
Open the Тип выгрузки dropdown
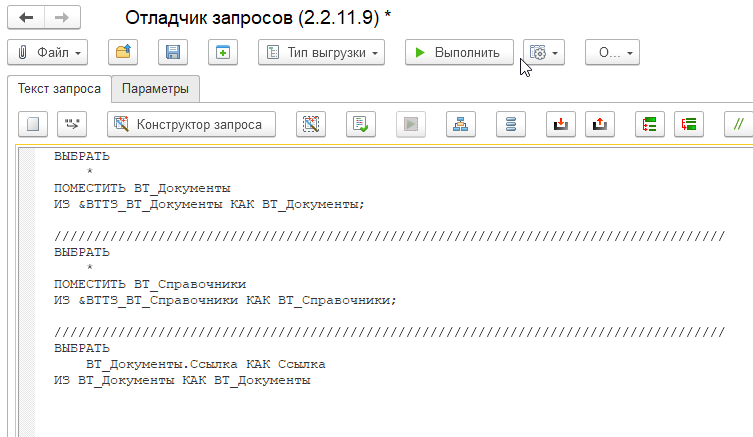pyautogui.click(x=321, y=52)
